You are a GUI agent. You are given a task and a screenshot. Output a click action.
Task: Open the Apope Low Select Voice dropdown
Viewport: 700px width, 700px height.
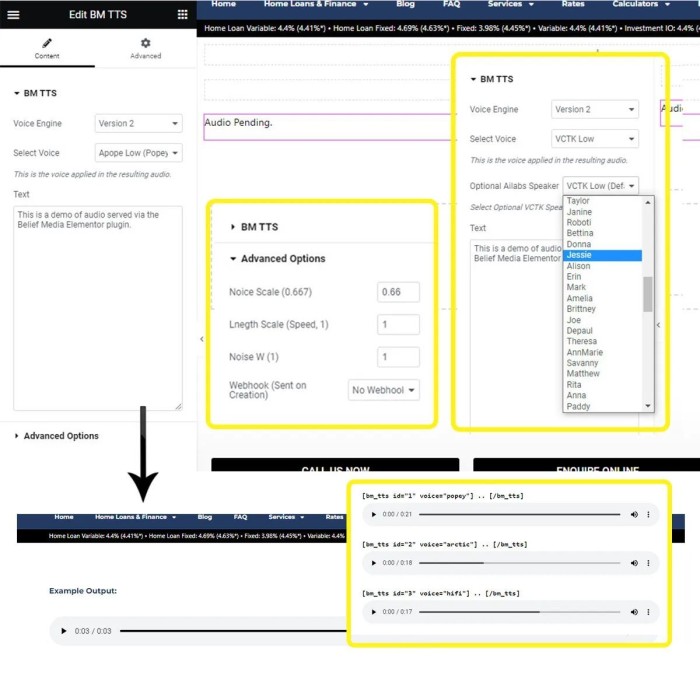(x=139, y=153)
